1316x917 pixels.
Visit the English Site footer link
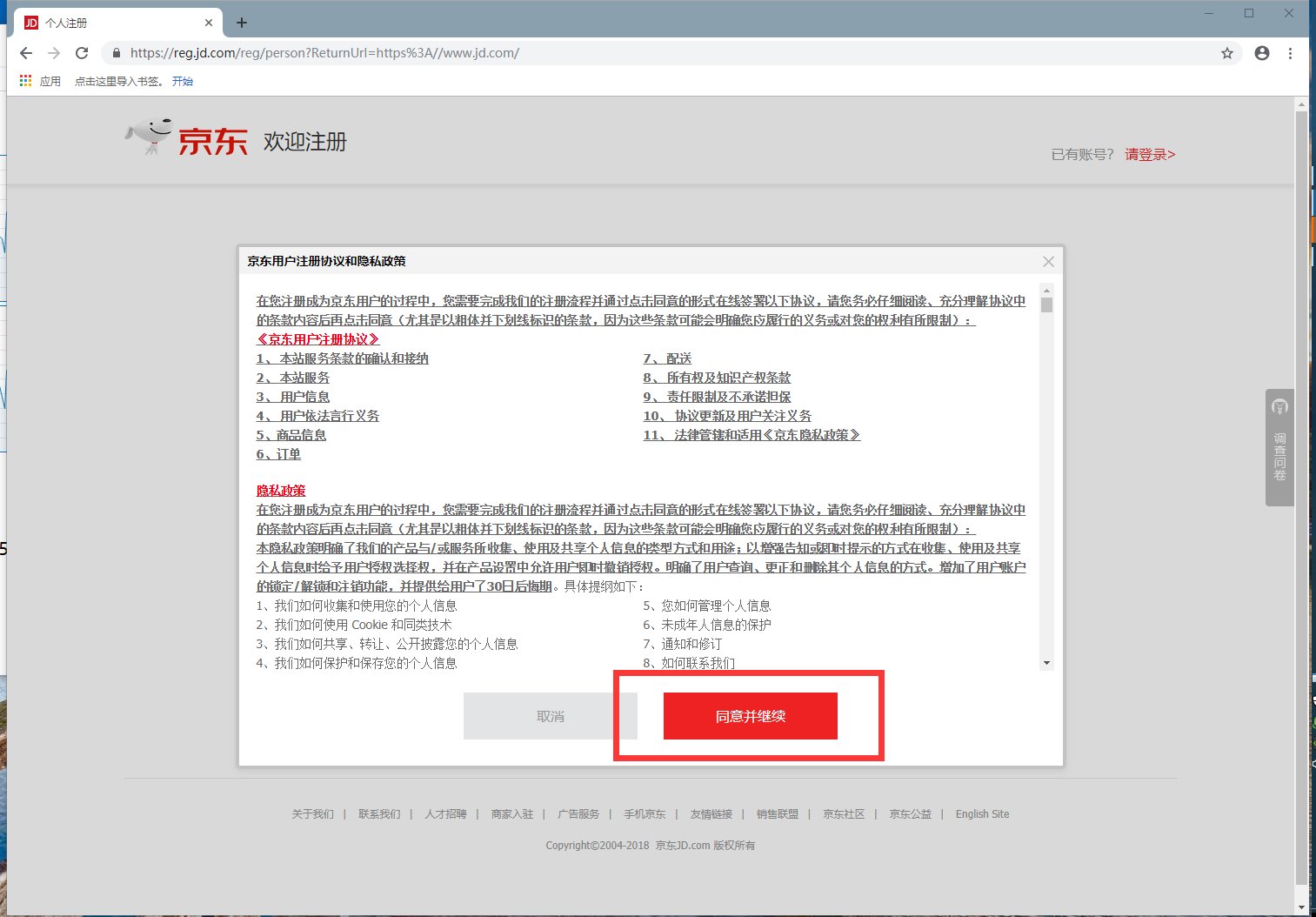981,813
